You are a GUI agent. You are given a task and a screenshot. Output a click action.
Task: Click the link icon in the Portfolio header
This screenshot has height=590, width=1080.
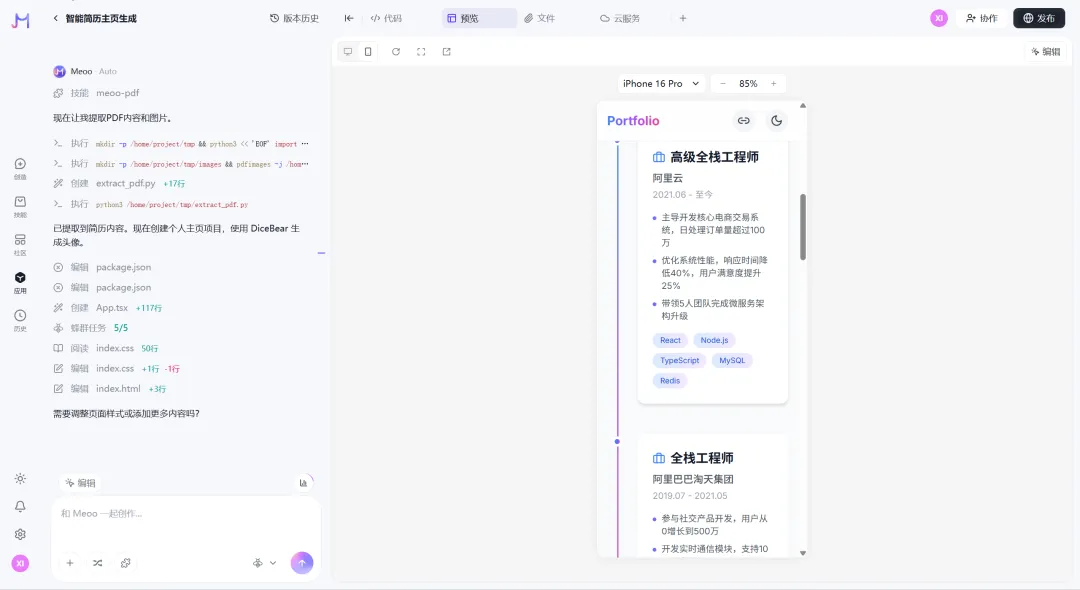click(x=744, y=120)
